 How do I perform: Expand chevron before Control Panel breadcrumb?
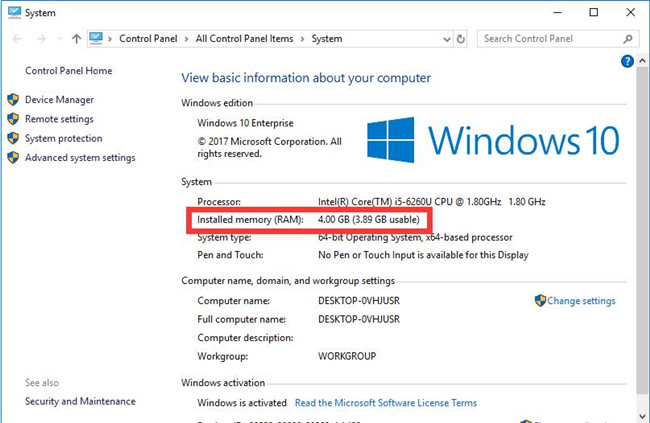click(x=110, y=39)
